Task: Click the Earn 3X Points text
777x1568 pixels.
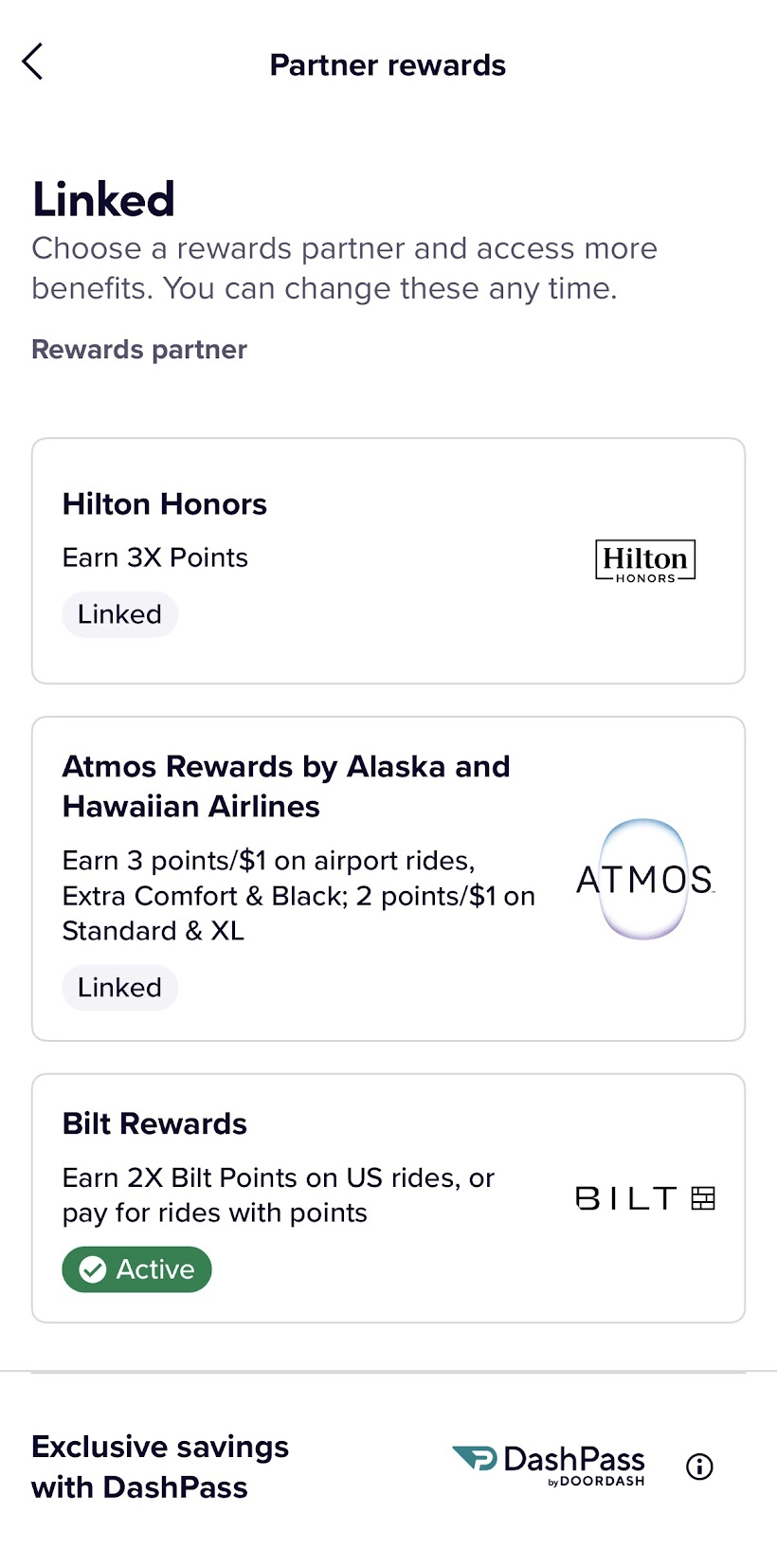Action: [155, 557]
